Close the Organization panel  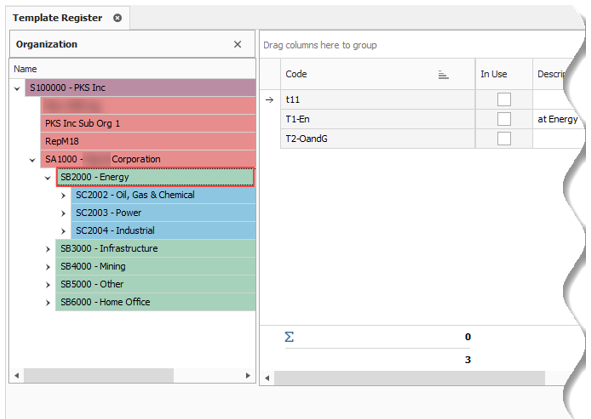(x=237, y=44)
